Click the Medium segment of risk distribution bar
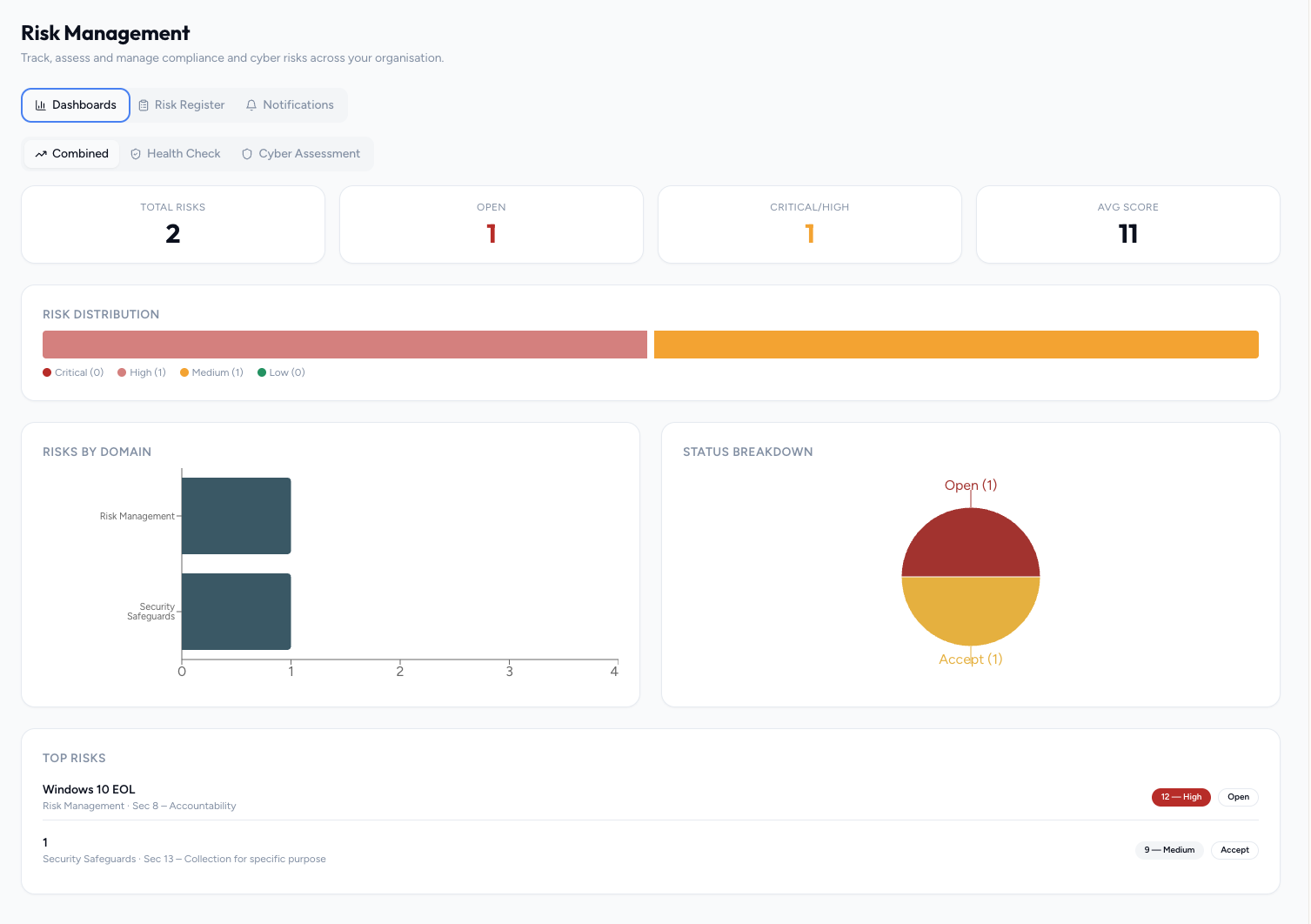This screenshot has width=1311, height=924. point(956,345)
